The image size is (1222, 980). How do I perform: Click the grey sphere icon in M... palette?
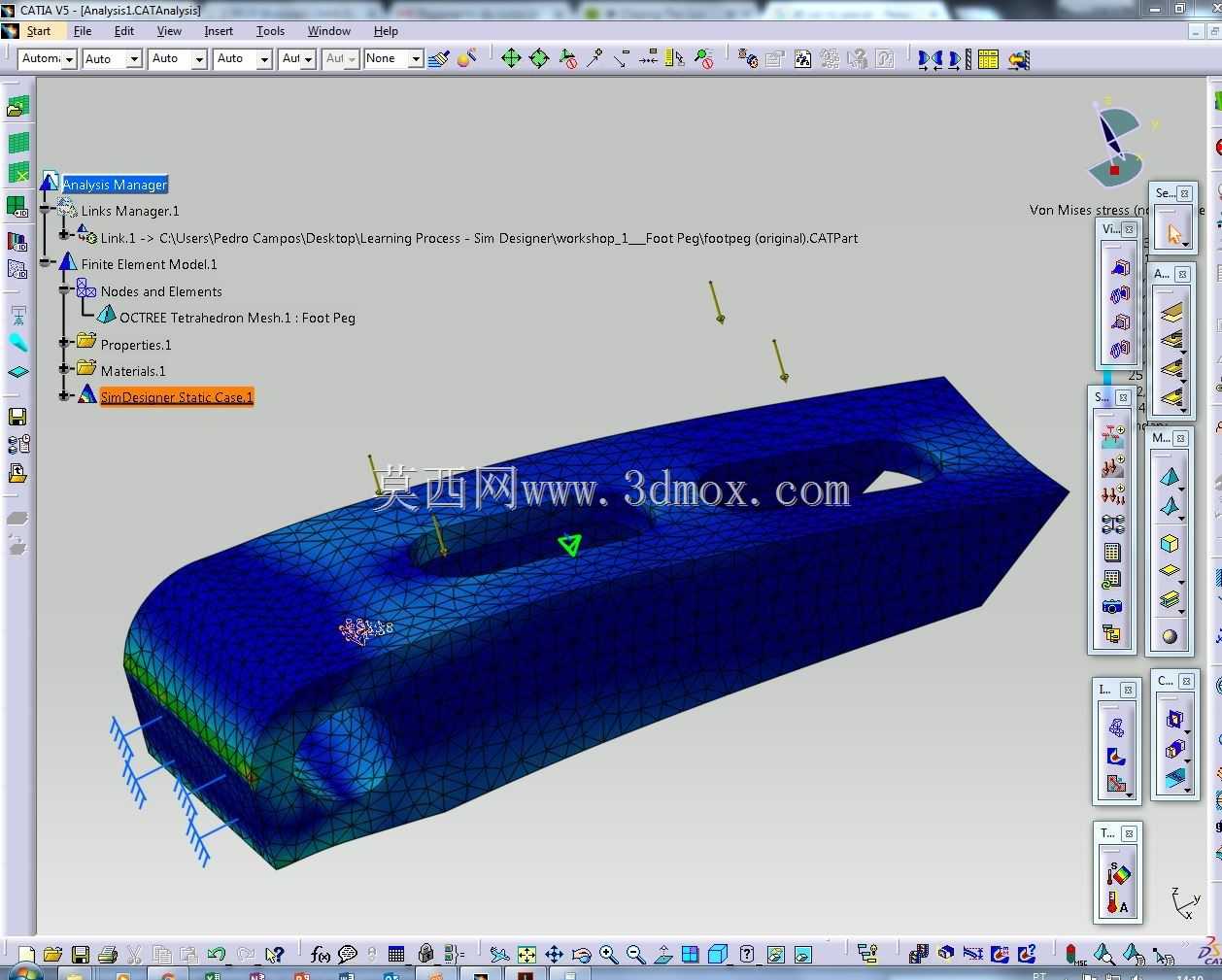[1170, 636]
